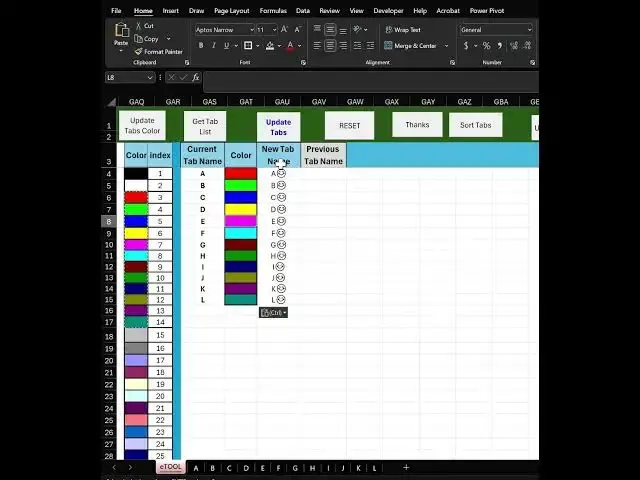The height and width of the screenshot is (480, 640).
Task: Expand the Name Box dropdown
Action: 150,78
